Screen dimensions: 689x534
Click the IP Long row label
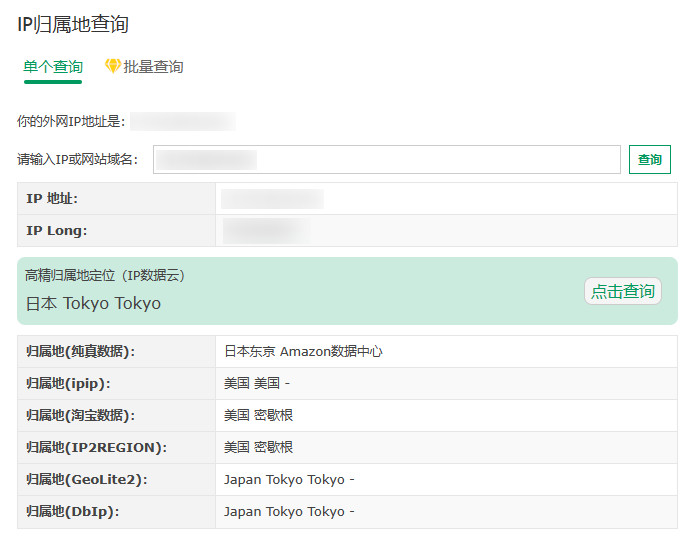pos(57,231)
